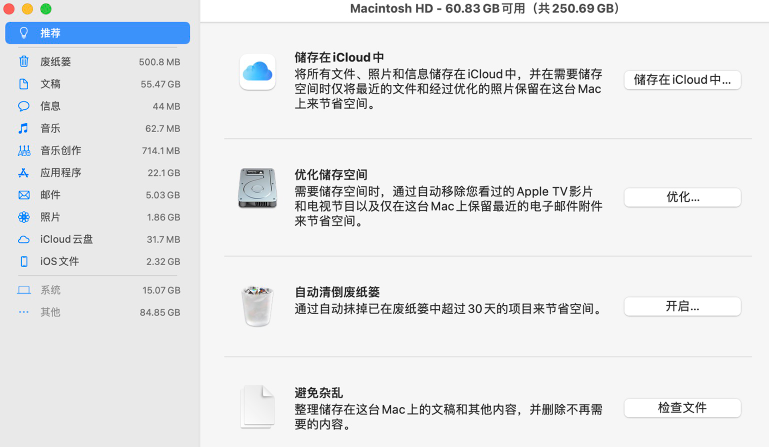Screen dimensions: 769x447
Task: Open the 文稿 category label
Action: tap(50, 84)
